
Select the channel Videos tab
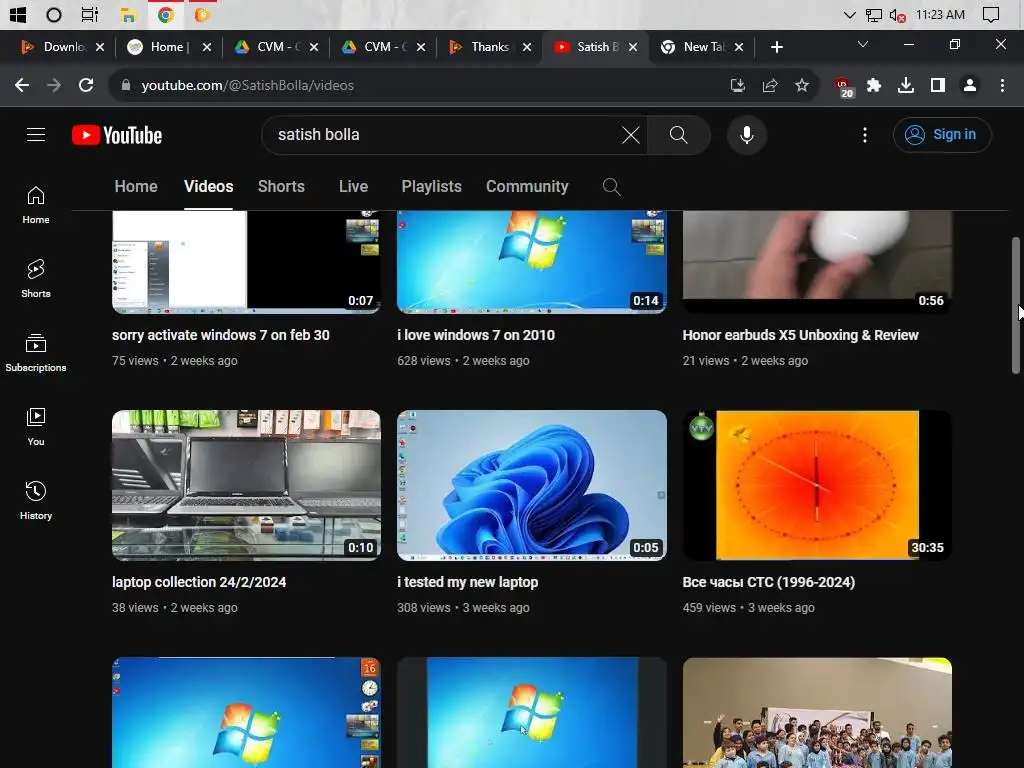[208, 187]
